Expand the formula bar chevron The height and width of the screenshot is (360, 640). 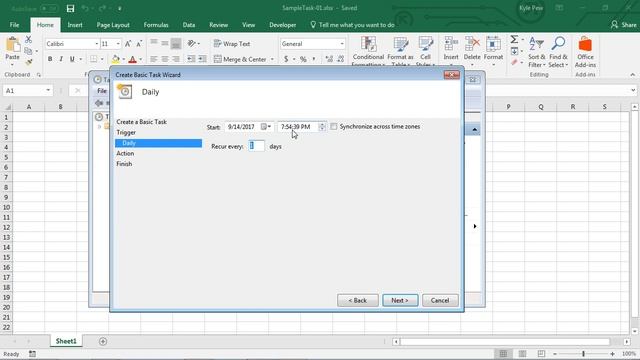(x=633, y=90)
